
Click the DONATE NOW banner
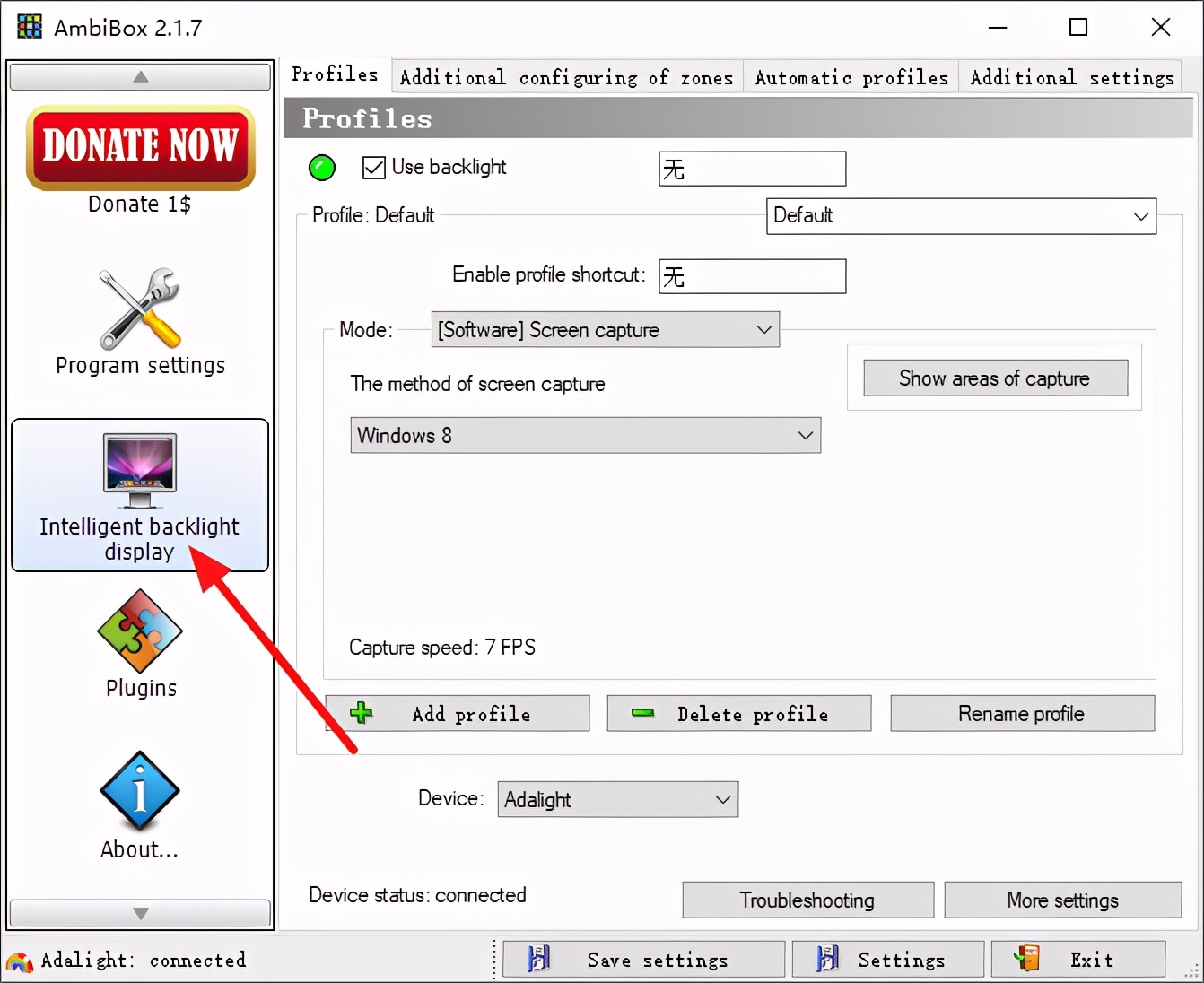pos(141,148)
